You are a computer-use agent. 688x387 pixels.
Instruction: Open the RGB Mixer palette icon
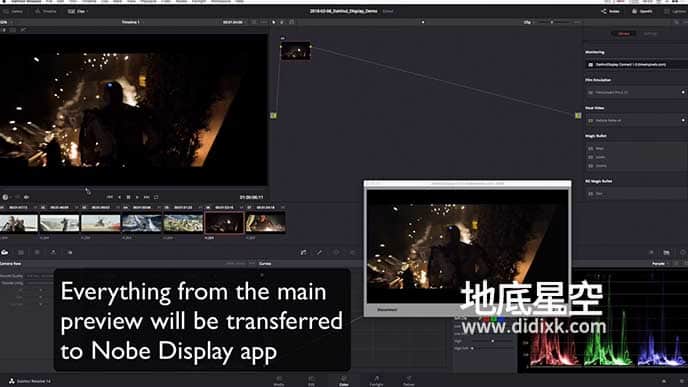tap(53, 252)
